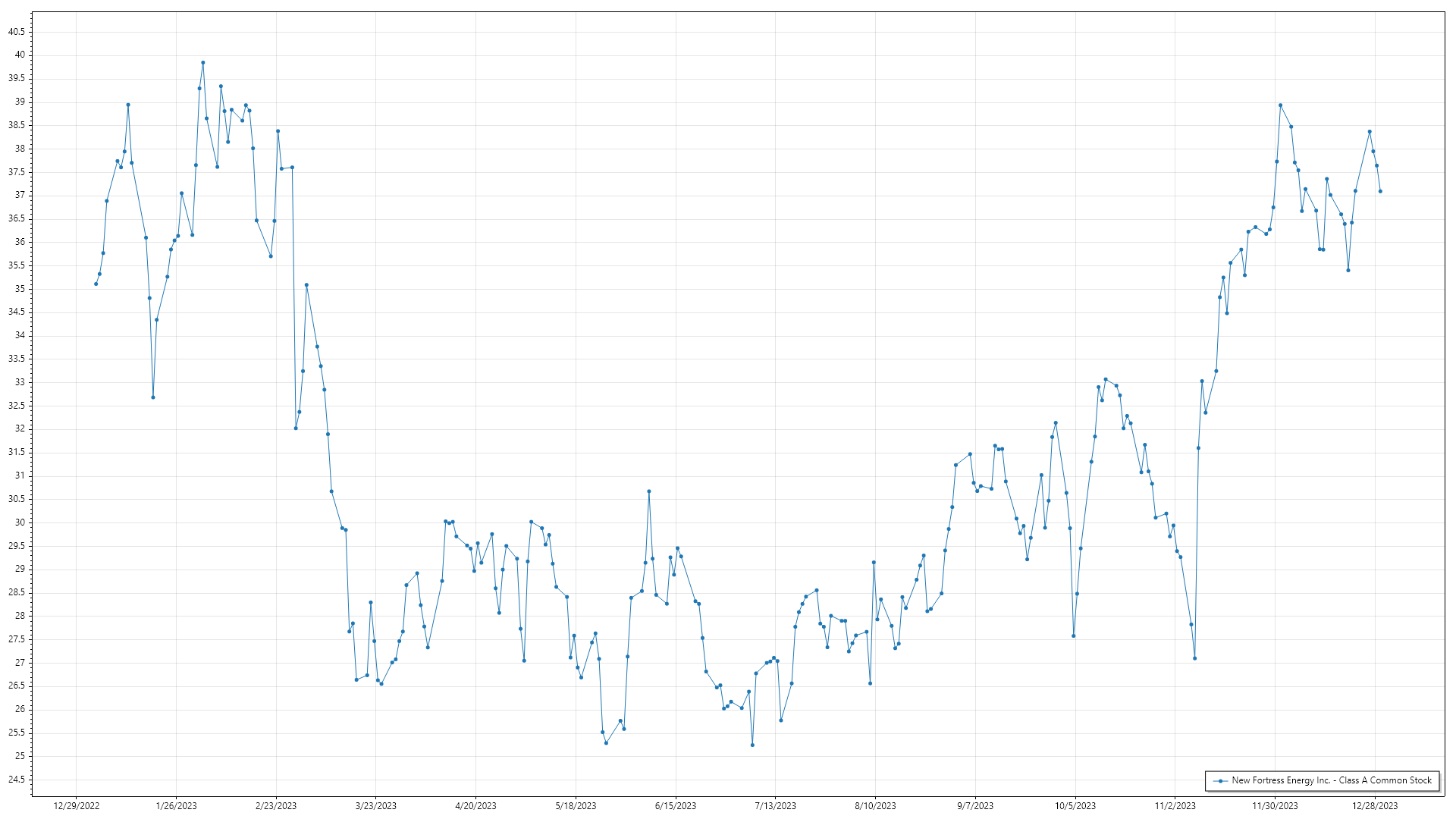This screenshot has width=1456, height=819.
Task: Click the 30 y-axis tick label
Action: [20, 522]
